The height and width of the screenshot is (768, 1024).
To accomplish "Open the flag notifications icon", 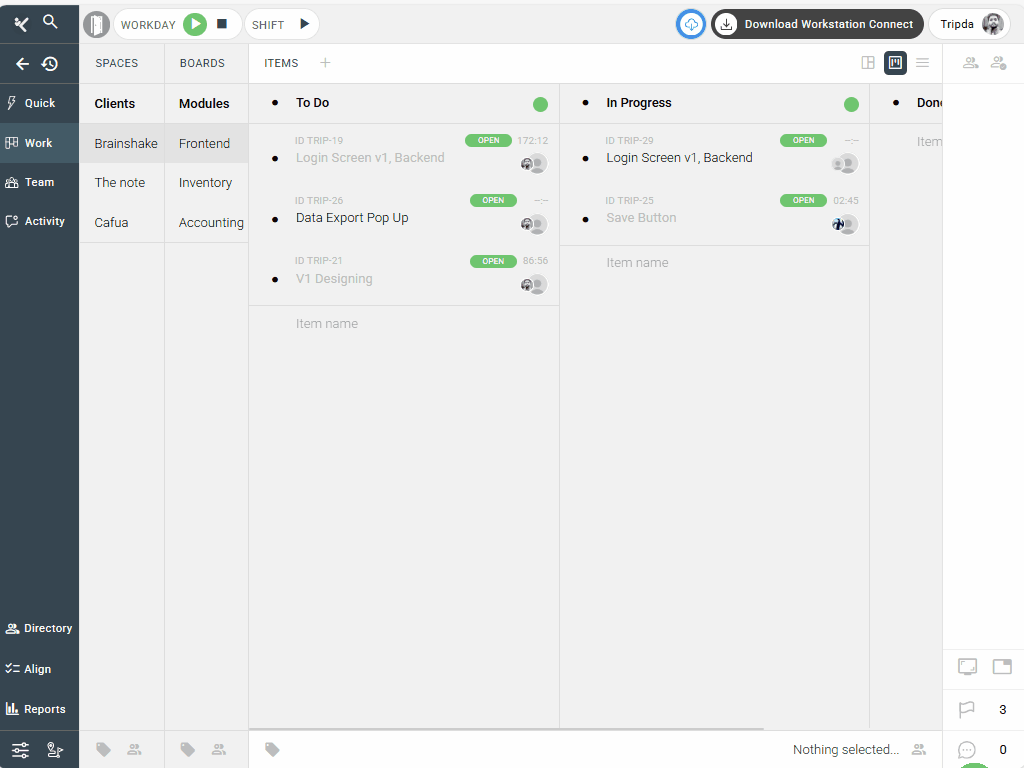I will (x=967, y=710).
